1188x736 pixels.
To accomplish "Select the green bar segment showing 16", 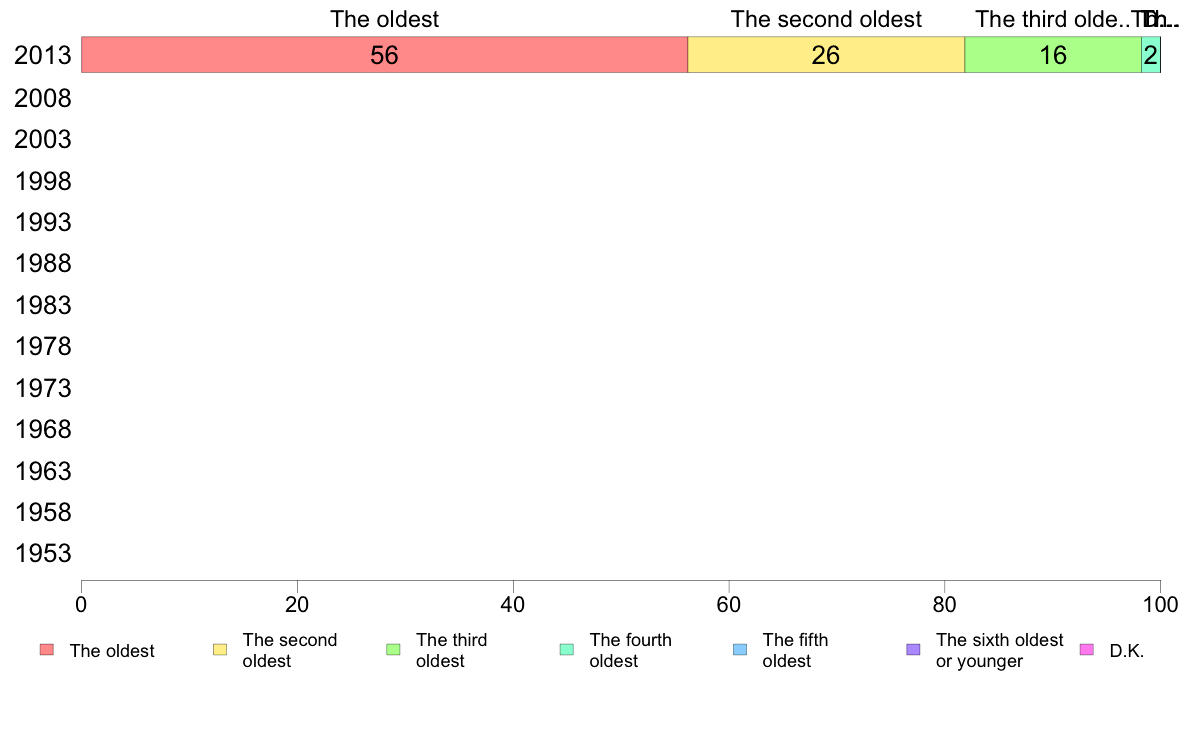I will [x=1053, y=55].
